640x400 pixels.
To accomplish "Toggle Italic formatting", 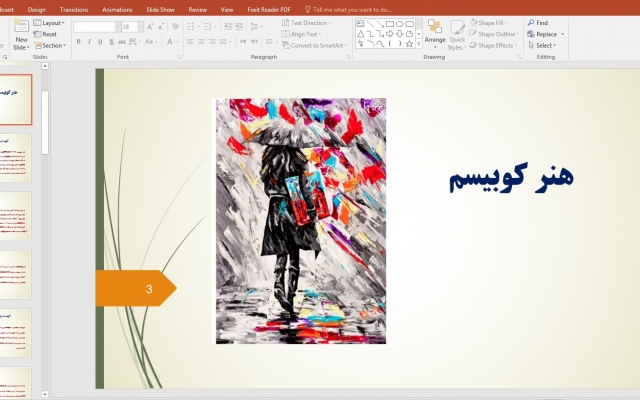I will tap(89, 42).
